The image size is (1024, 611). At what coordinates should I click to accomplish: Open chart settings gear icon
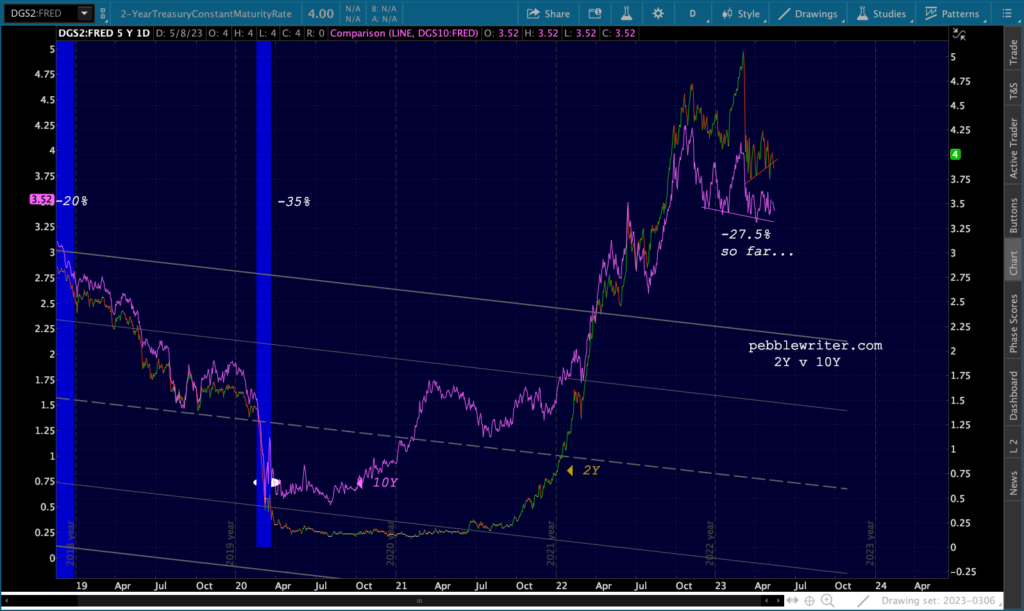(x=658, y=14)
